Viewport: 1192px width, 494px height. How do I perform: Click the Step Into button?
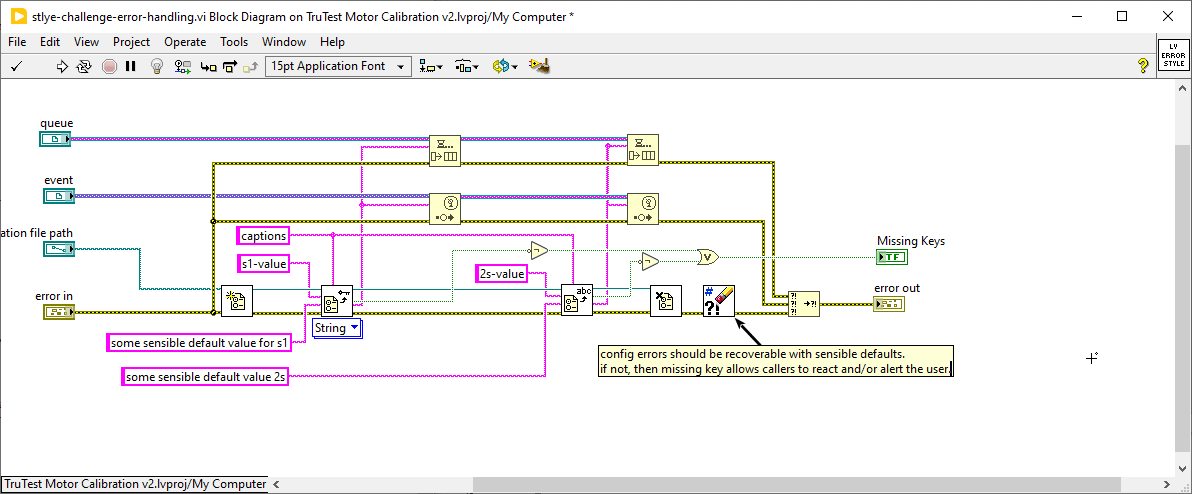point(208,67)
